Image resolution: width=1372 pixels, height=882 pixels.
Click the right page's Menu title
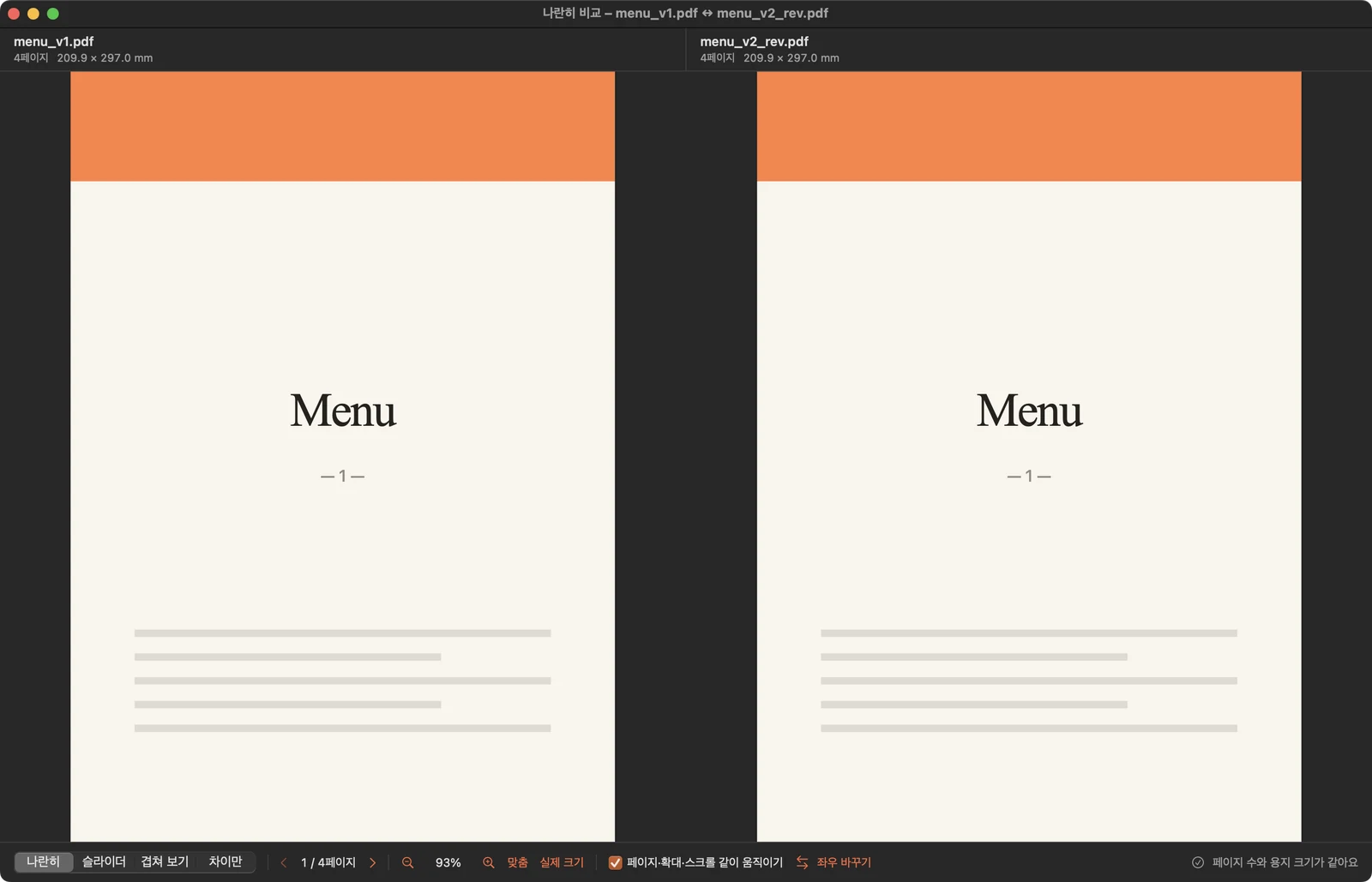click(1029, 411)
